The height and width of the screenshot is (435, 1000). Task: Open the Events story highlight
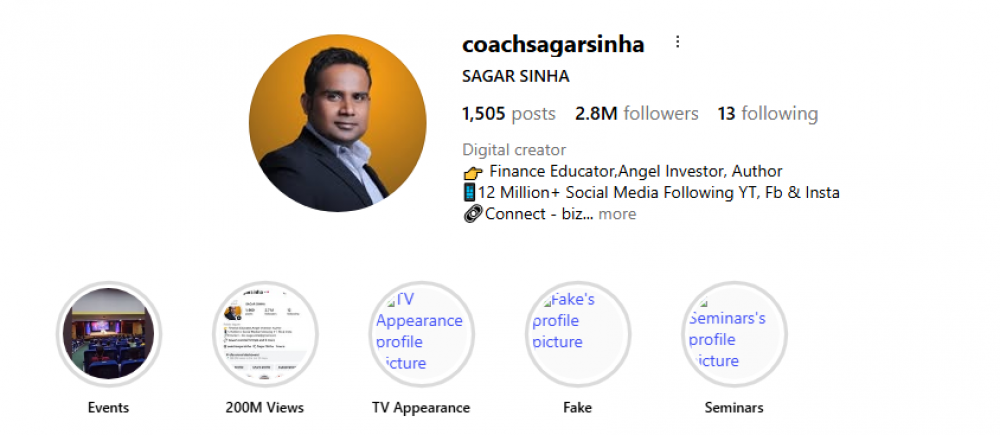(108, 334)
